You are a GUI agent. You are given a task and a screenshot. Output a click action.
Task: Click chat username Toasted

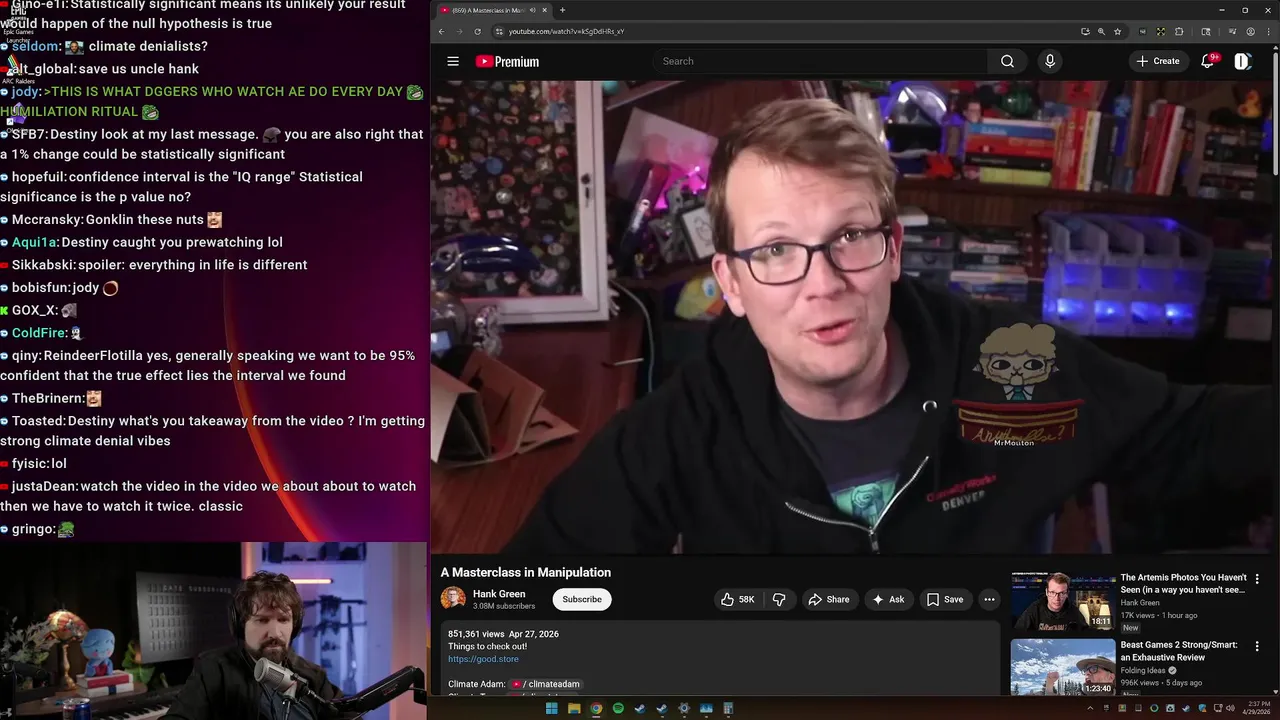click(x=38, y=421)
